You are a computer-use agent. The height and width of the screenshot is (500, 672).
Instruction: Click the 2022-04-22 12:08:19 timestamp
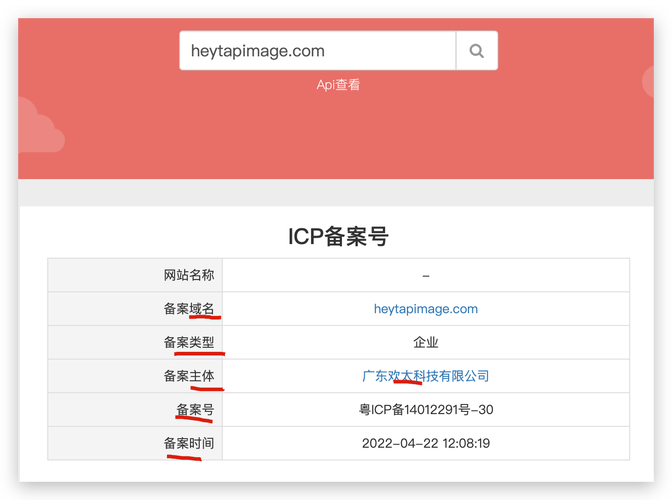[x=426, y=443]
